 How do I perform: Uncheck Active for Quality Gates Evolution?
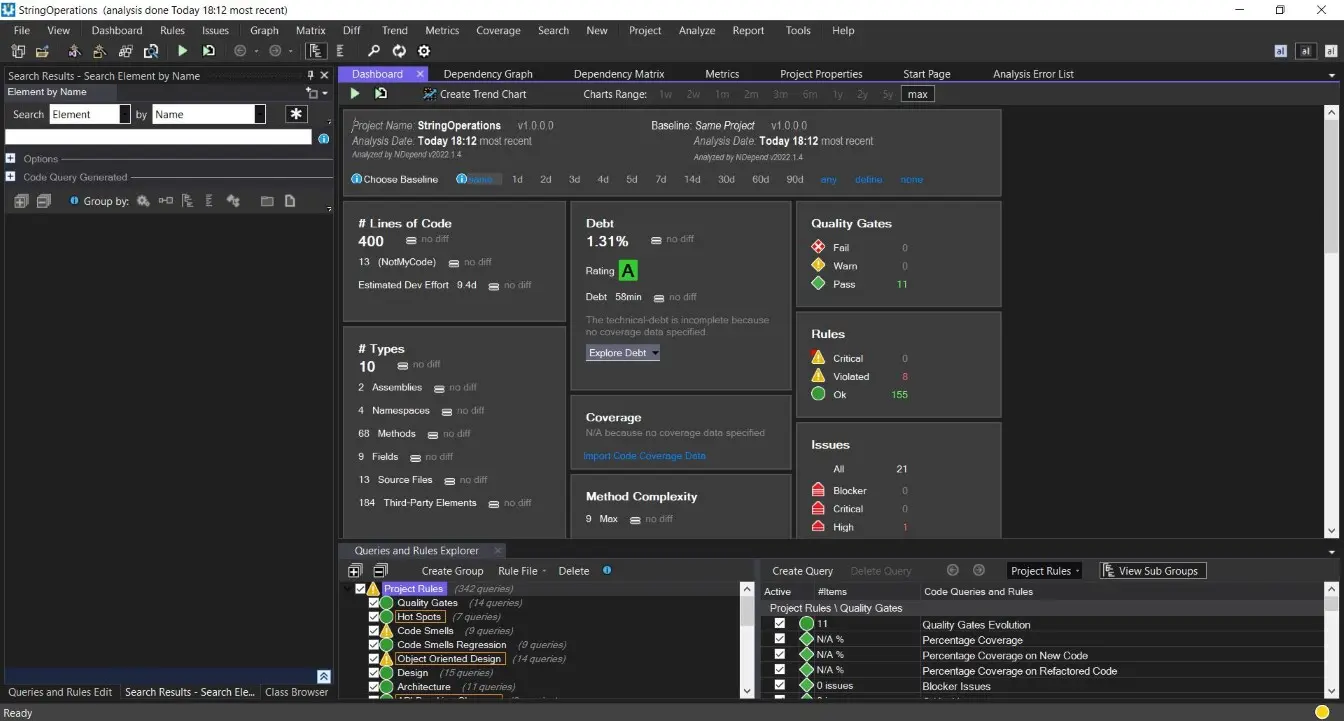tap(780, 624)
